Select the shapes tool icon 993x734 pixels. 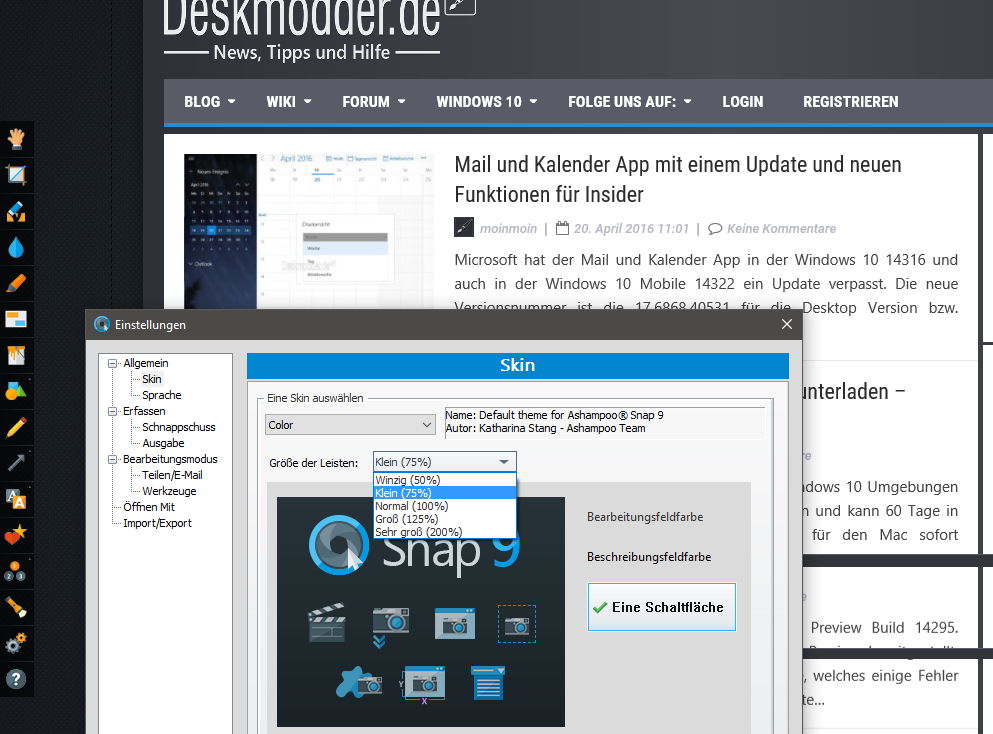(16, 391)
